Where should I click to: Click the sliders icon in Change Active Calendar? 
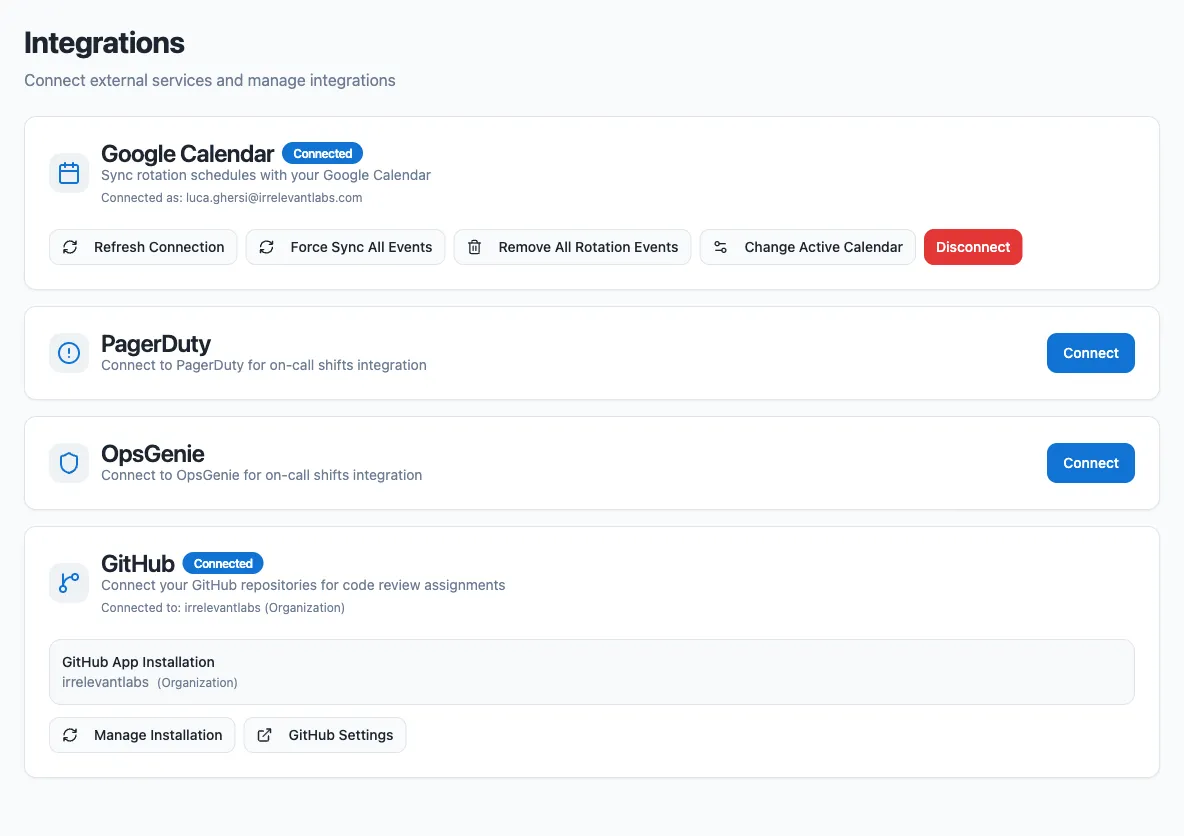point(720,247)
